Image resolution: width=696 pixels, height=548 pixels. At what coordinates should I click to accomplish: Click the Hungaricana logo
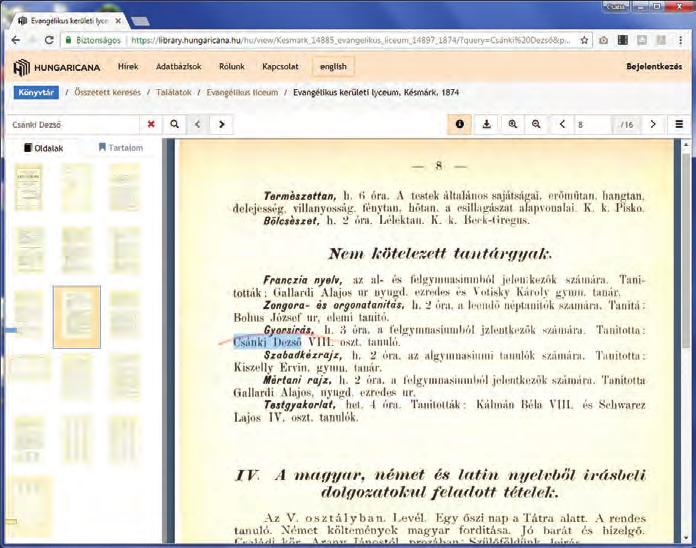56,67
